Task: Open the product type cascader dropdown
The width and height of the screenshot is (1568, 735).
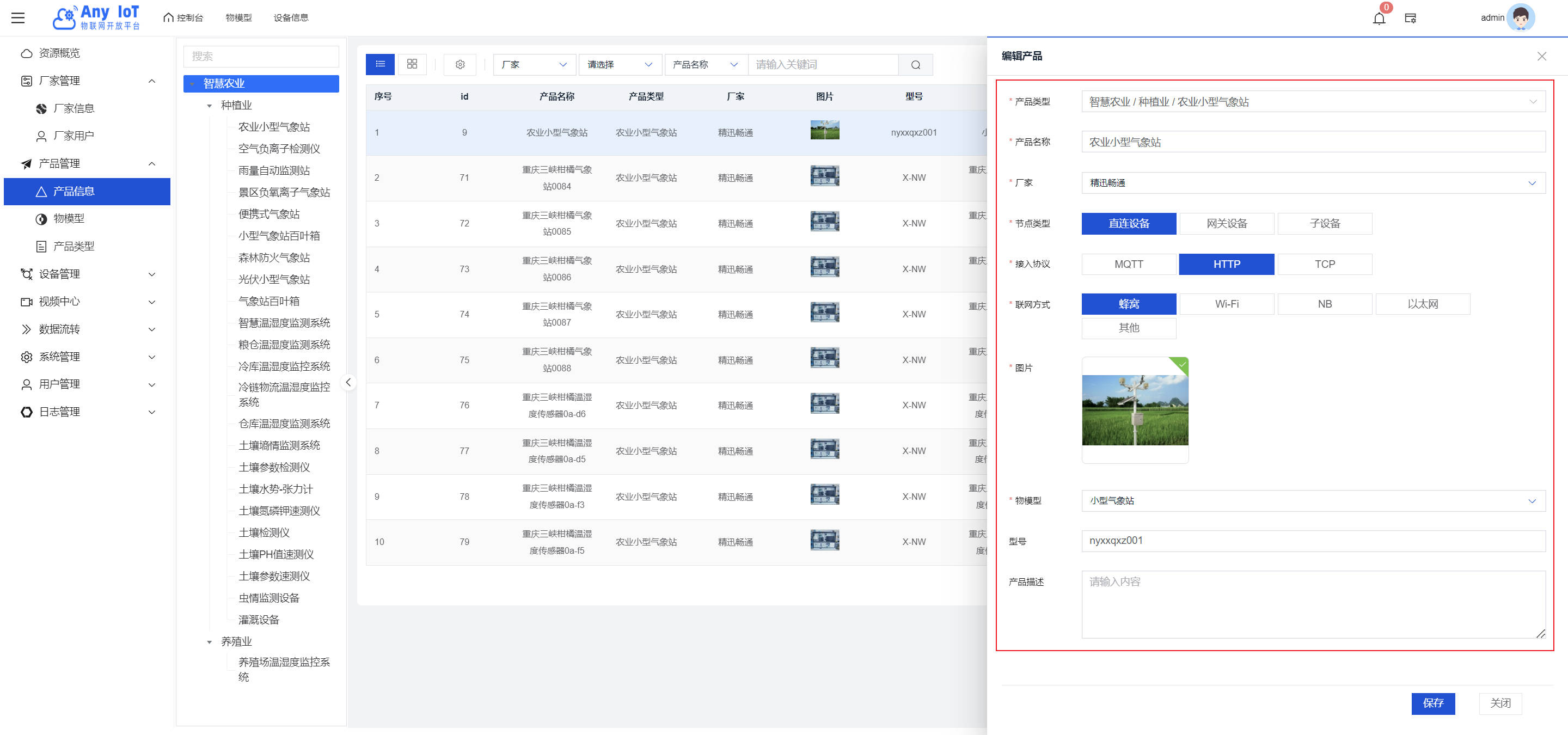Action: [x=1313, y=102]
